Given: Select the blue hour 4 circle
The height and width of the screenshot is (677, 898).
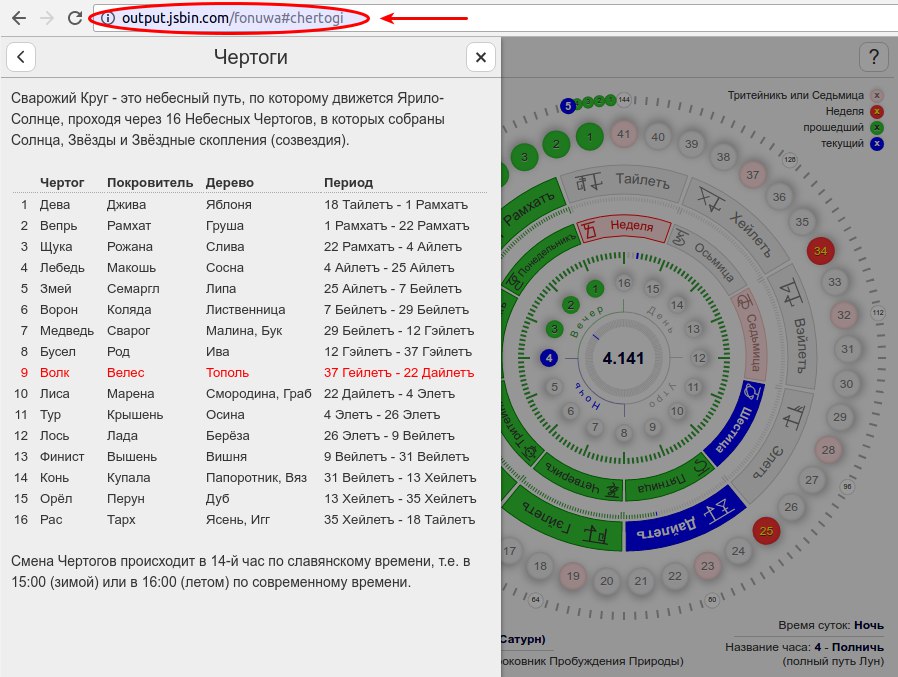Looking at the screenshot, I should [x=549, y=358].
